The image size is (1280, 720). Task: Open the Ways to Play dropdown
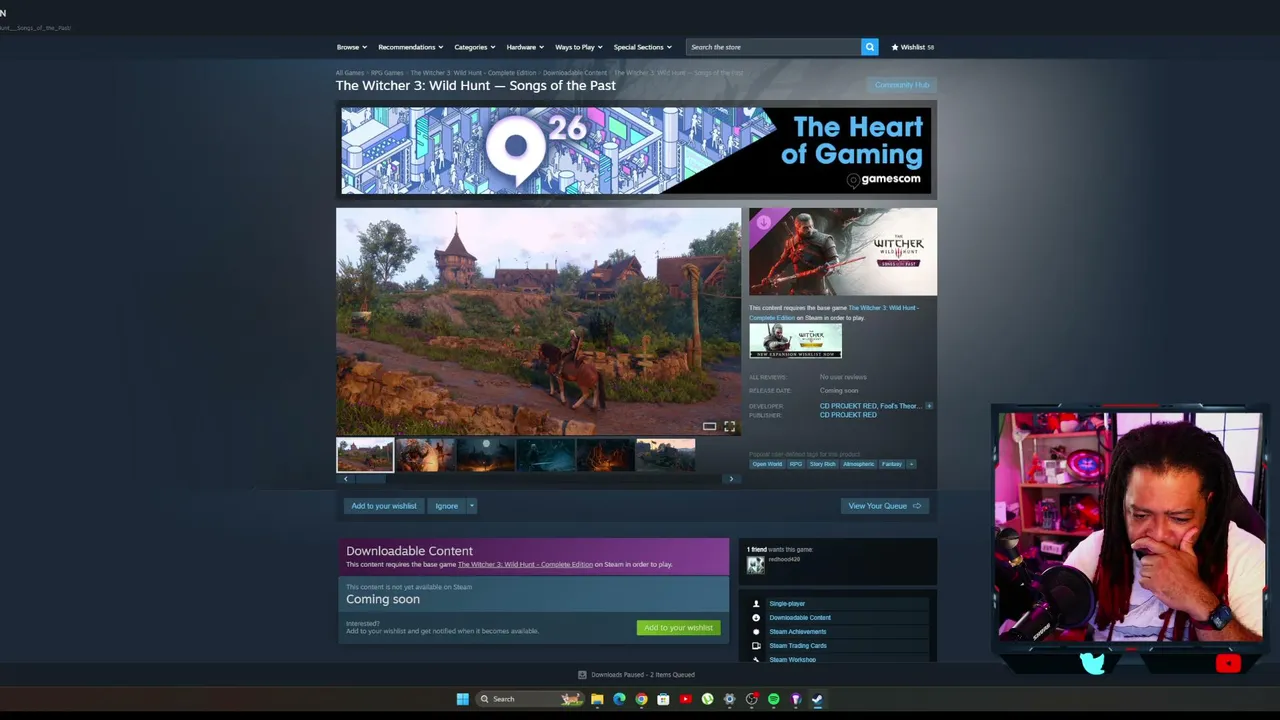[x=579, y=47]
